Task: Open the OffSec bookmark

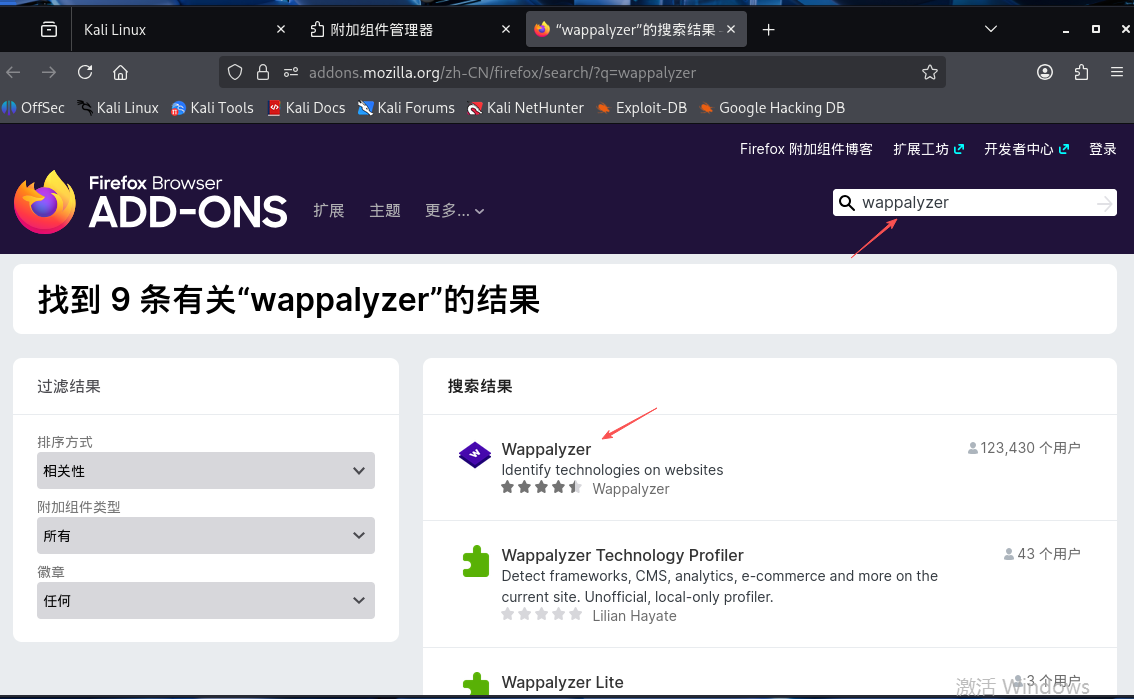Action: point(33,108)
